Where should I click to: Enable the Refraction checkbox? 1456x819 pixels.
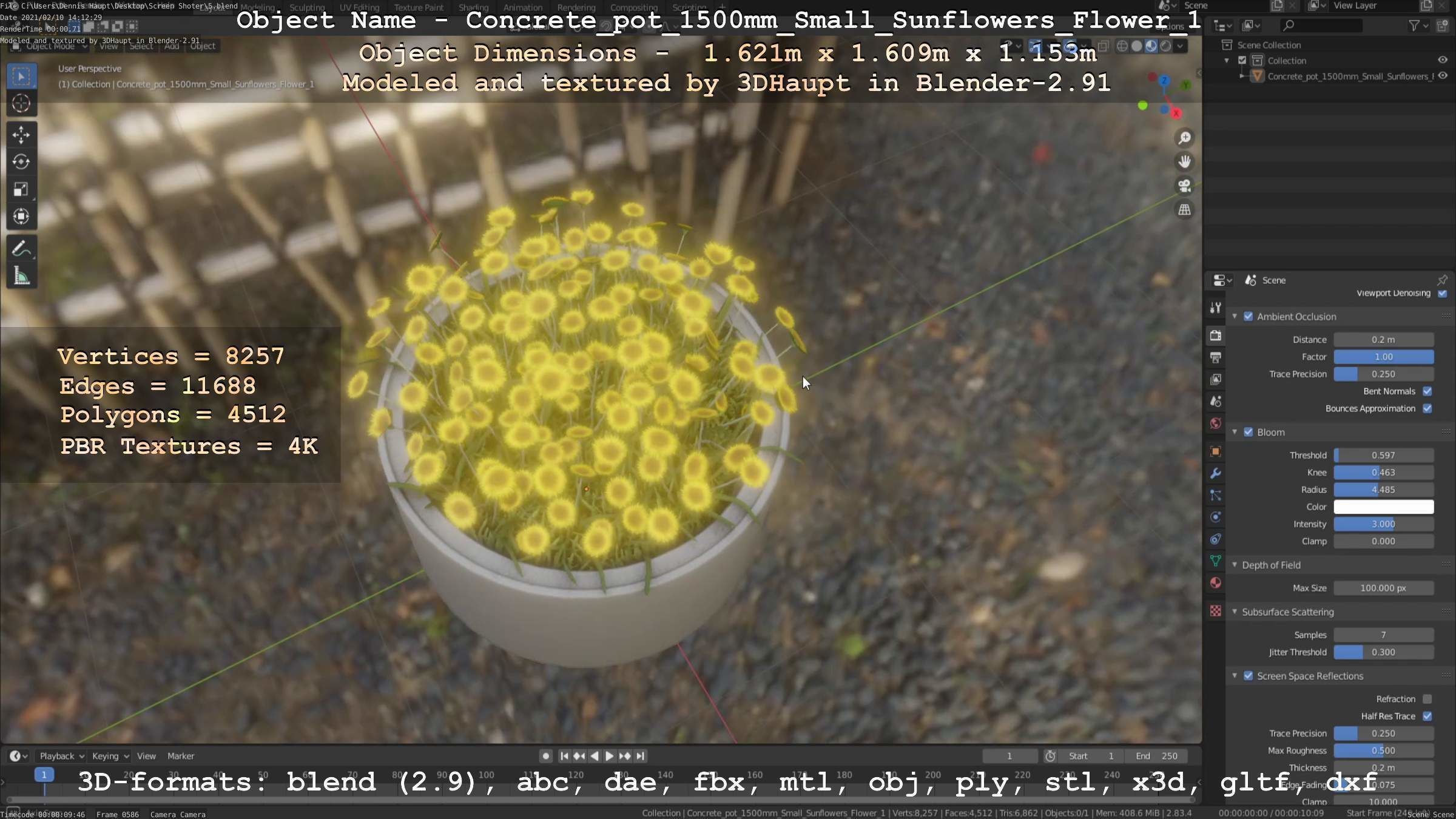click(x=1427, y=699)
